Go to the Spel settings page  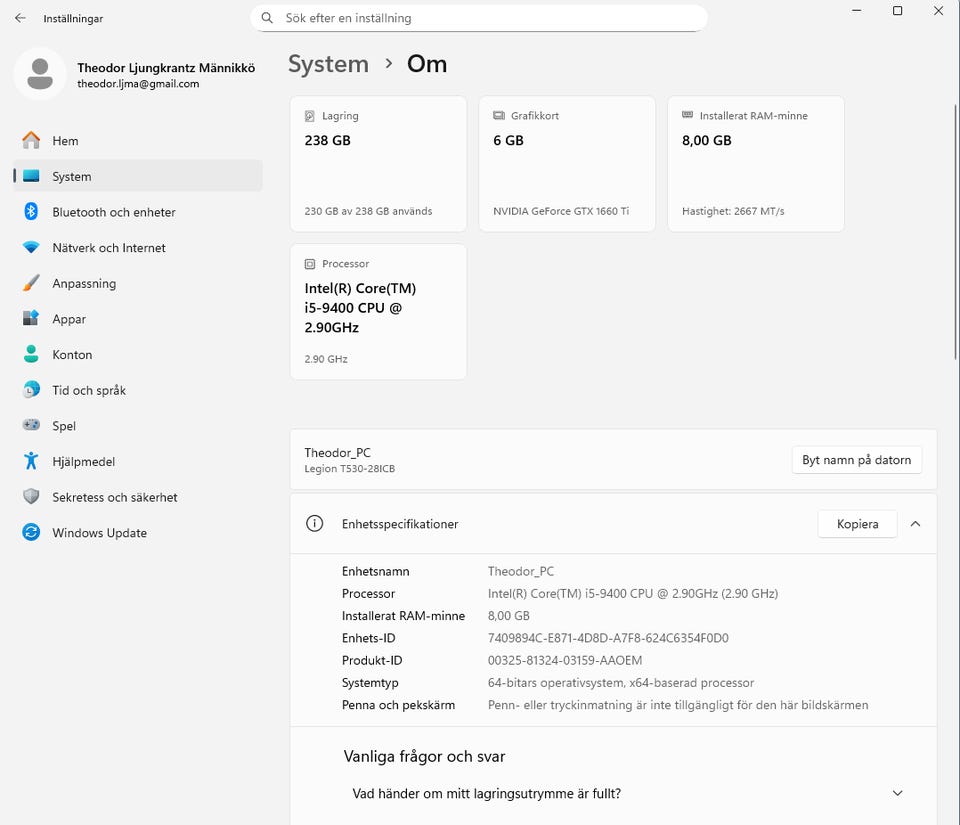pos(64,426)
